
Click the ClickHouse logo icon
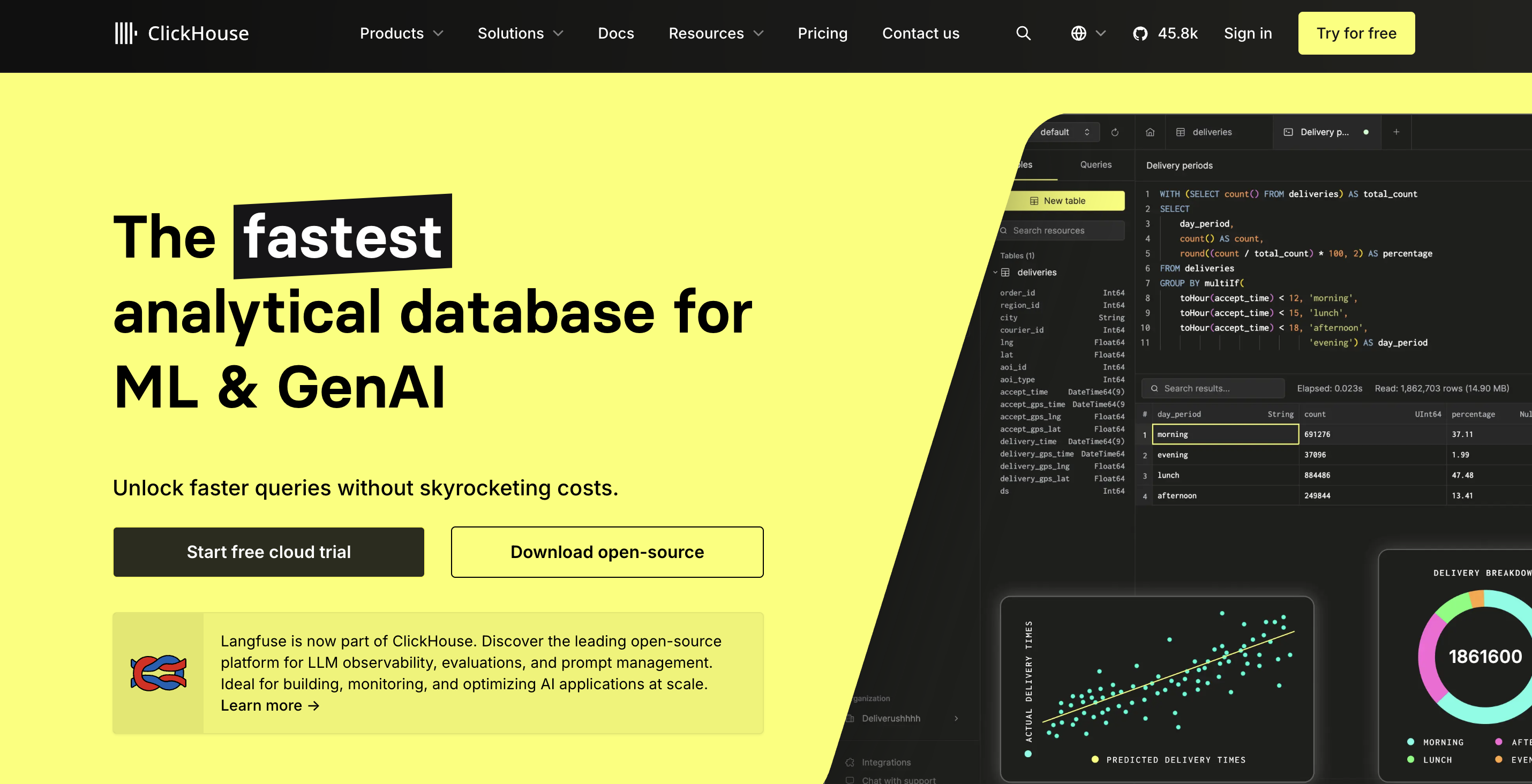125,33
